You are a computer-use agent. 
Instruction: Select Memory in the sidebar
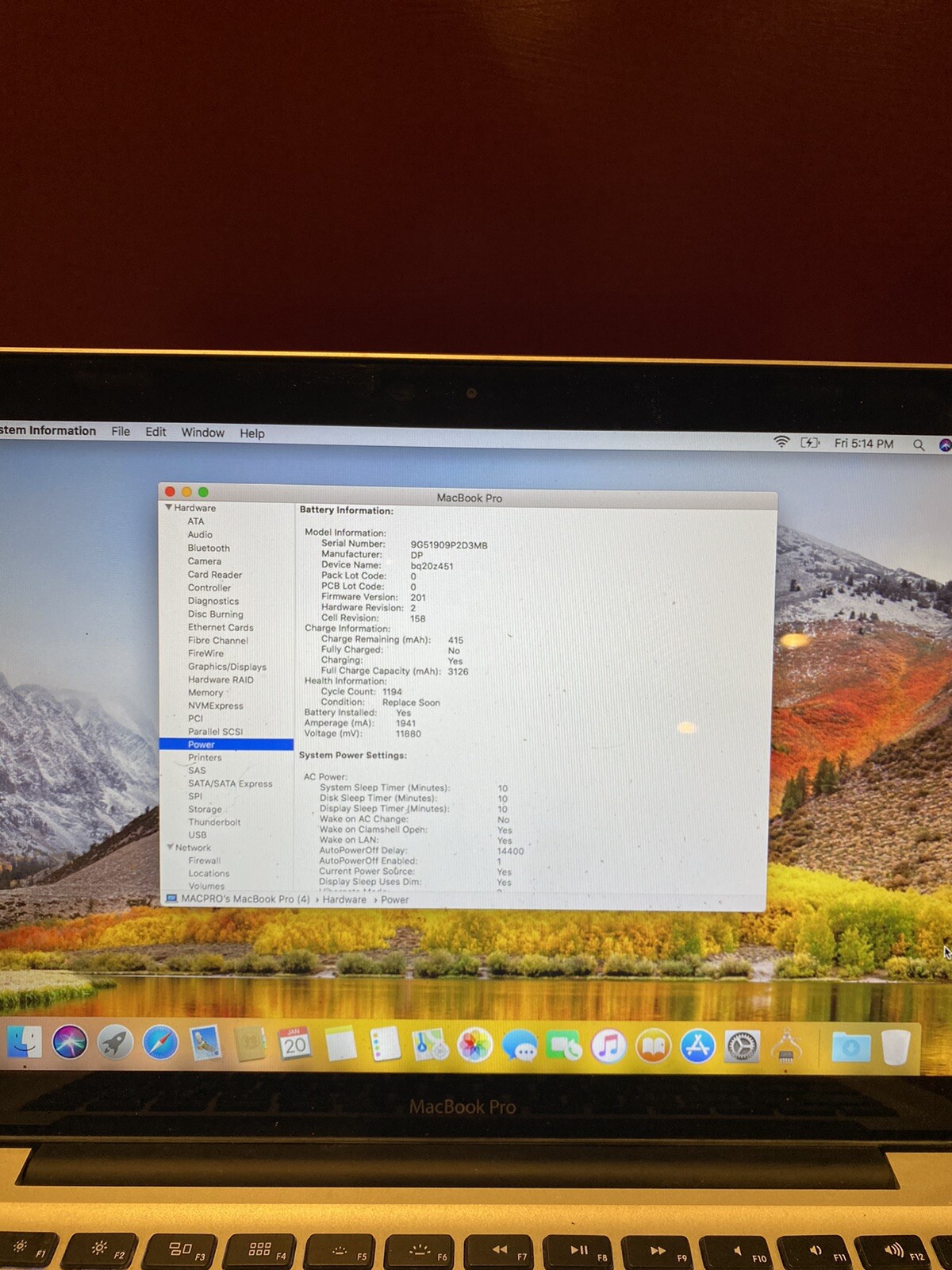click(205, 693)
